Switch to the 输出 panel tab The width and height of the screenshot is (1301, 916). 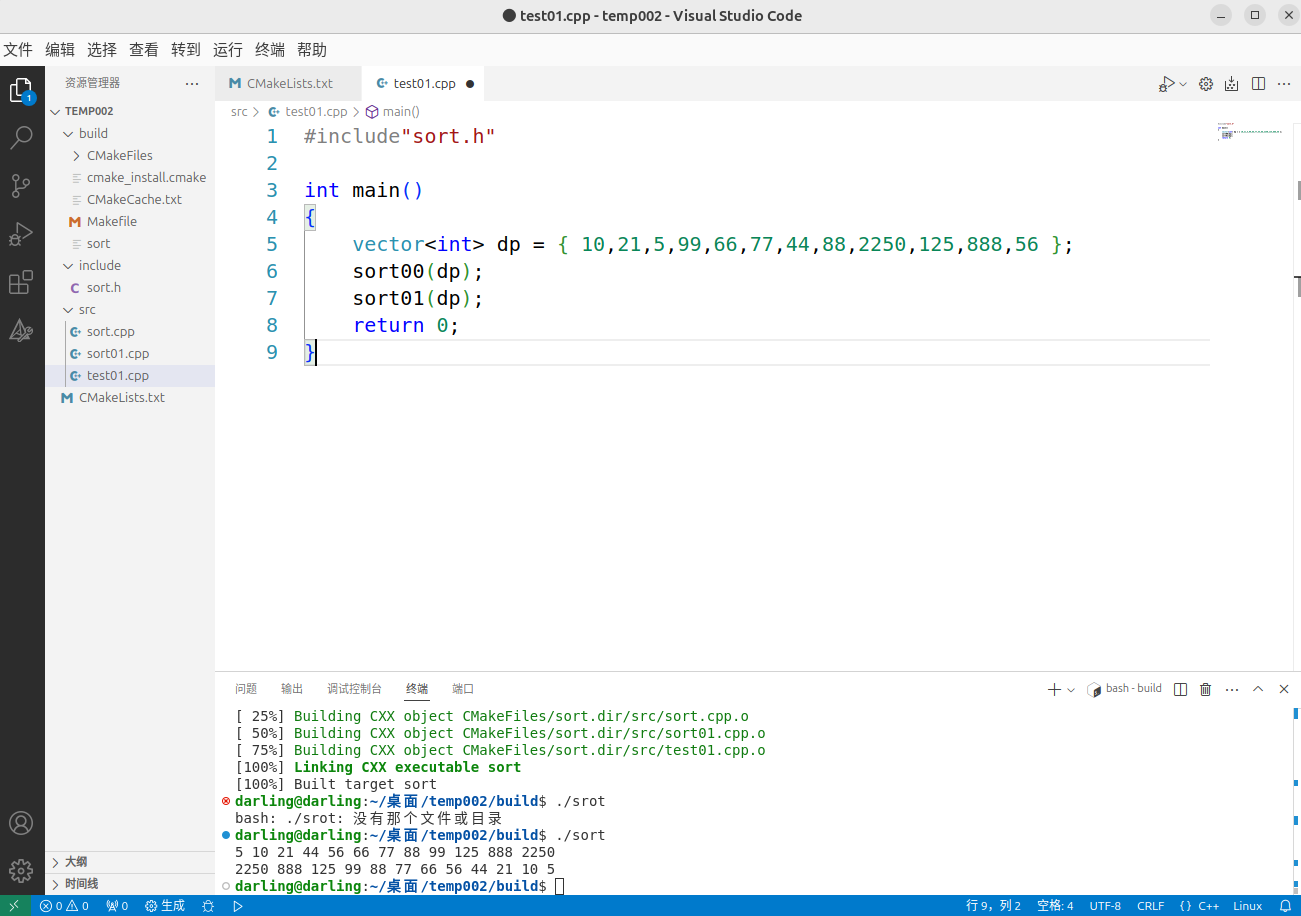(x=292, y=689)
